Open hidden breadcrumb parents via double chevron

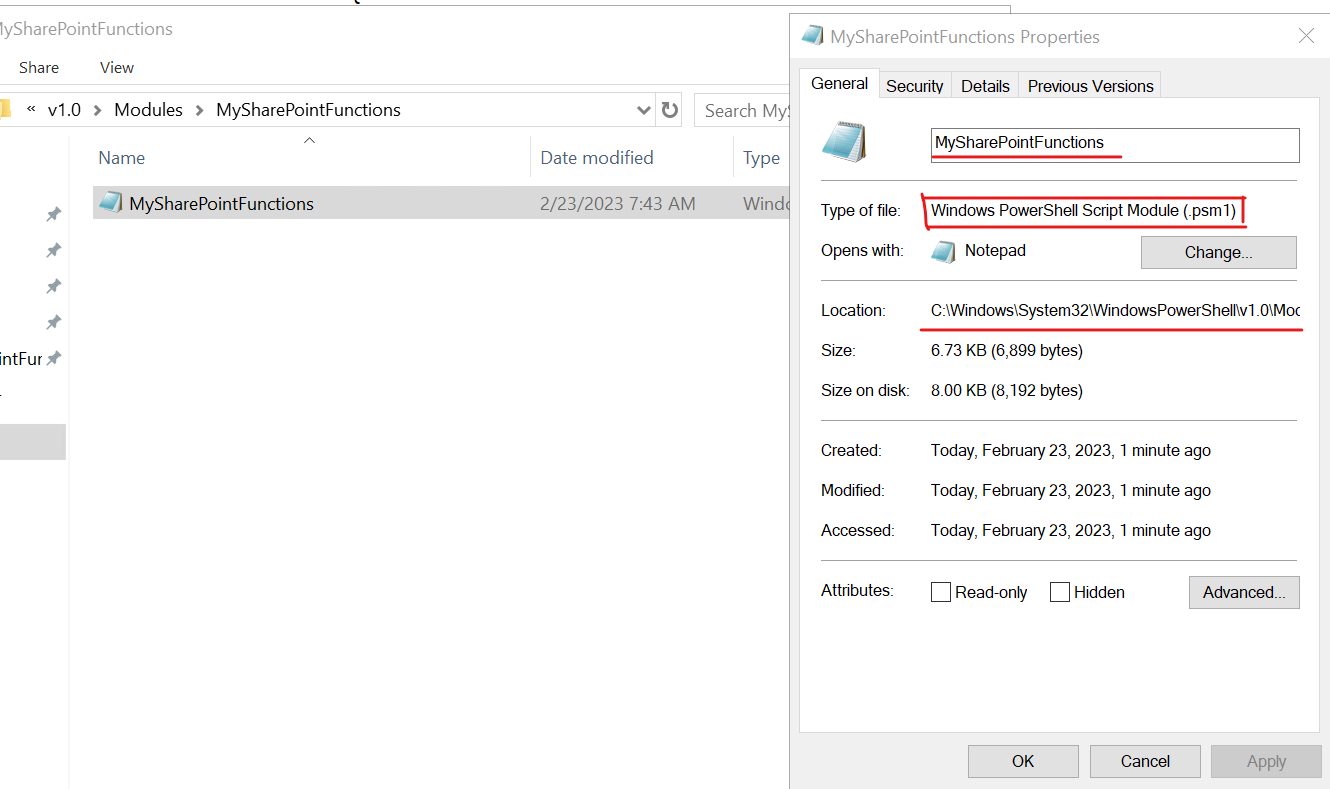tap(31, 109)
